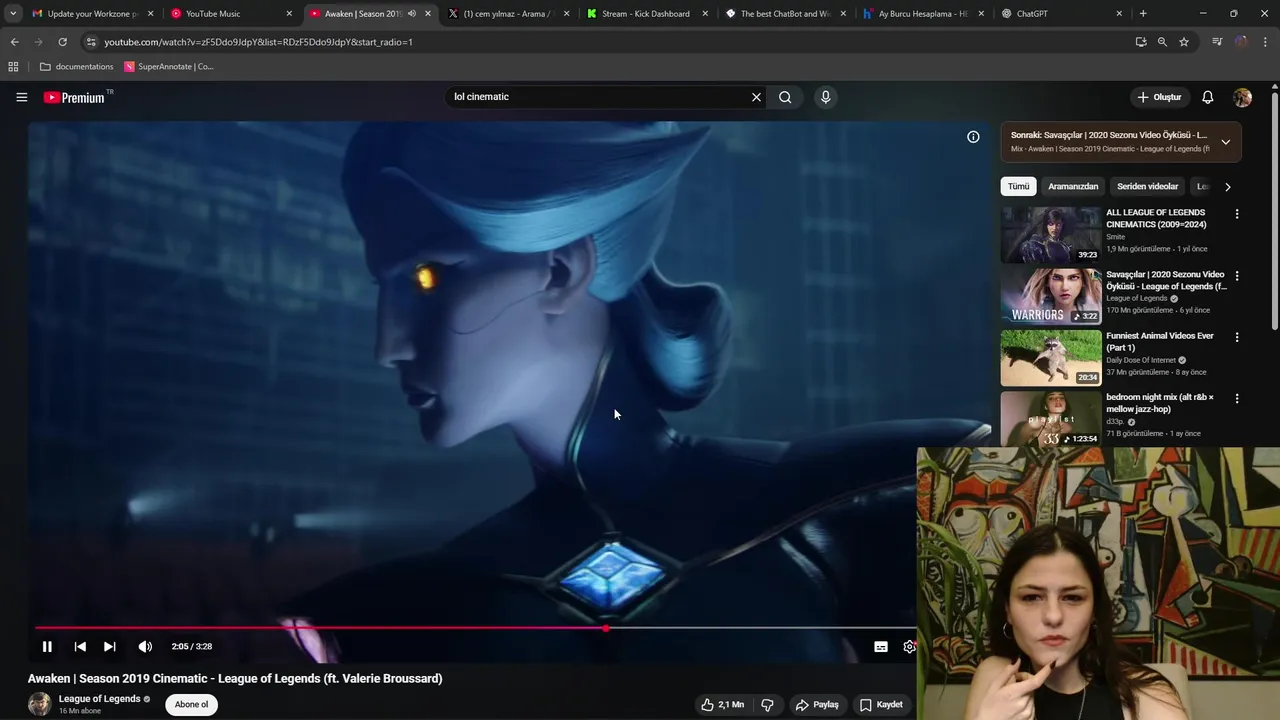Viewport: 1280px width, 720px height.
Task: Bookmark this page with the star
Action: (1184, 42)
